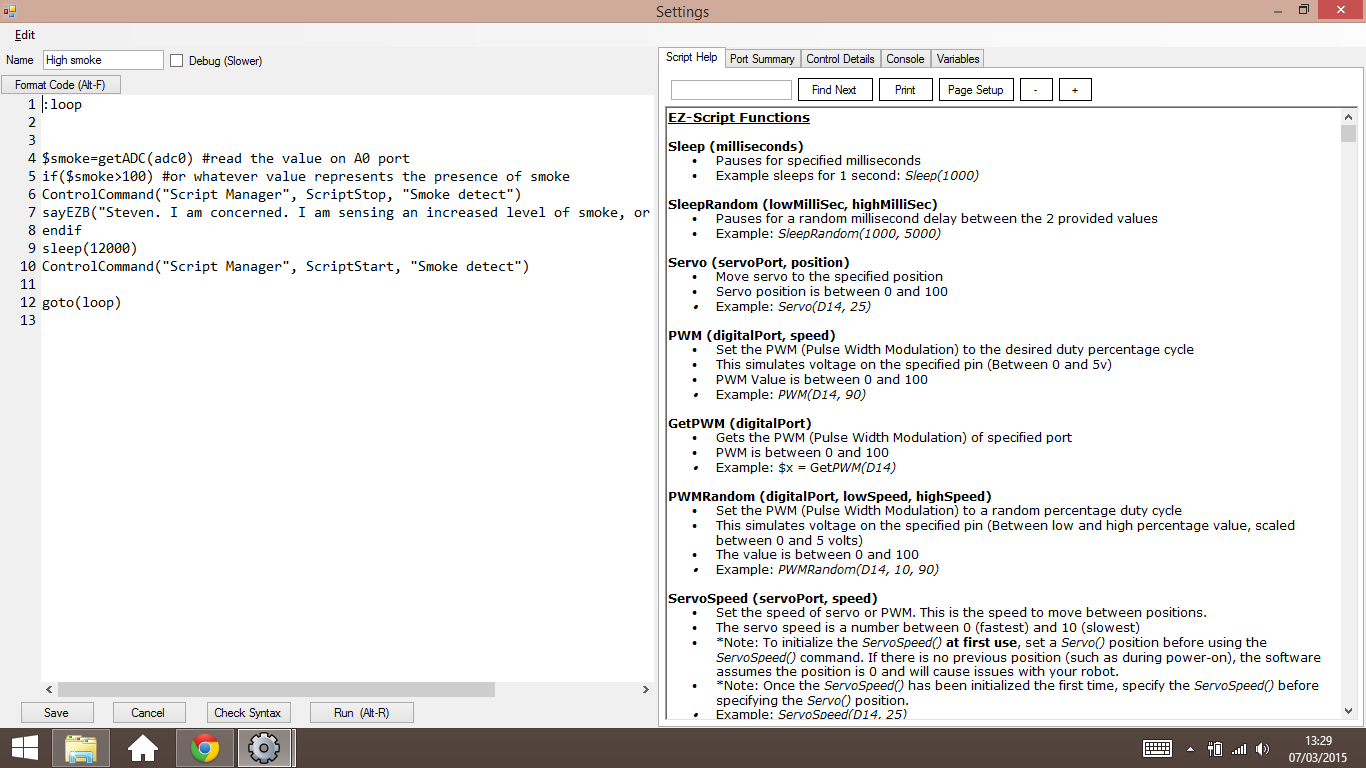Viewport: 1366px width, 768px height.
Task: Click the Check Syntax button
Action: tap(248, 712)
